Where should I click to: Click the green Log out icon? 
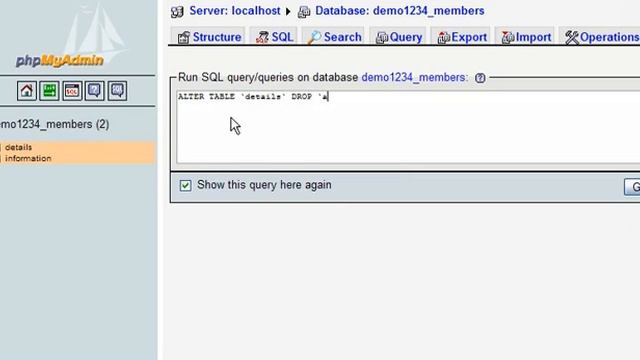click(x=49, y=91)
